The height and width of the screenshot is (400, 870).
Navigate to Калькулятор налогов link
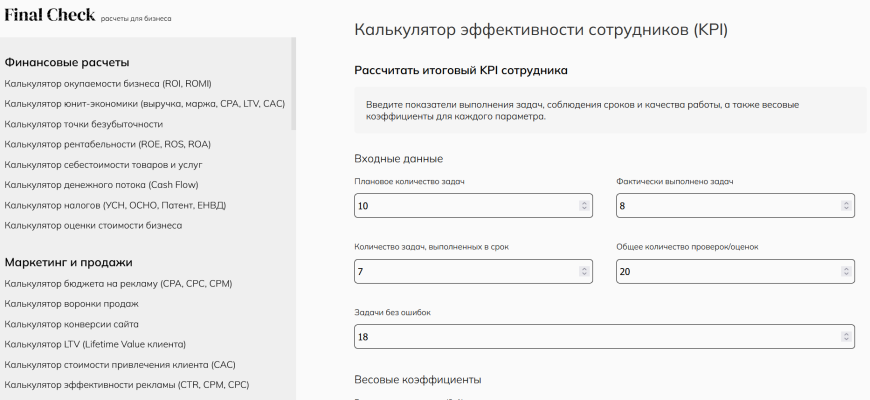pyautogui.click(x=115, y=205)
